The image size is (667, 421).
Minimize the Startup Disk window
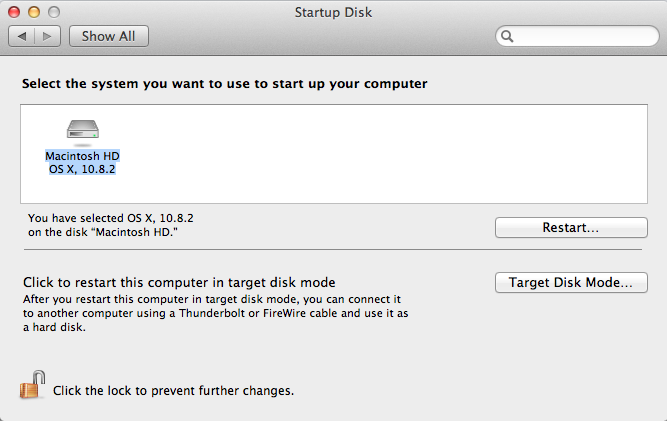coord(33,12)
